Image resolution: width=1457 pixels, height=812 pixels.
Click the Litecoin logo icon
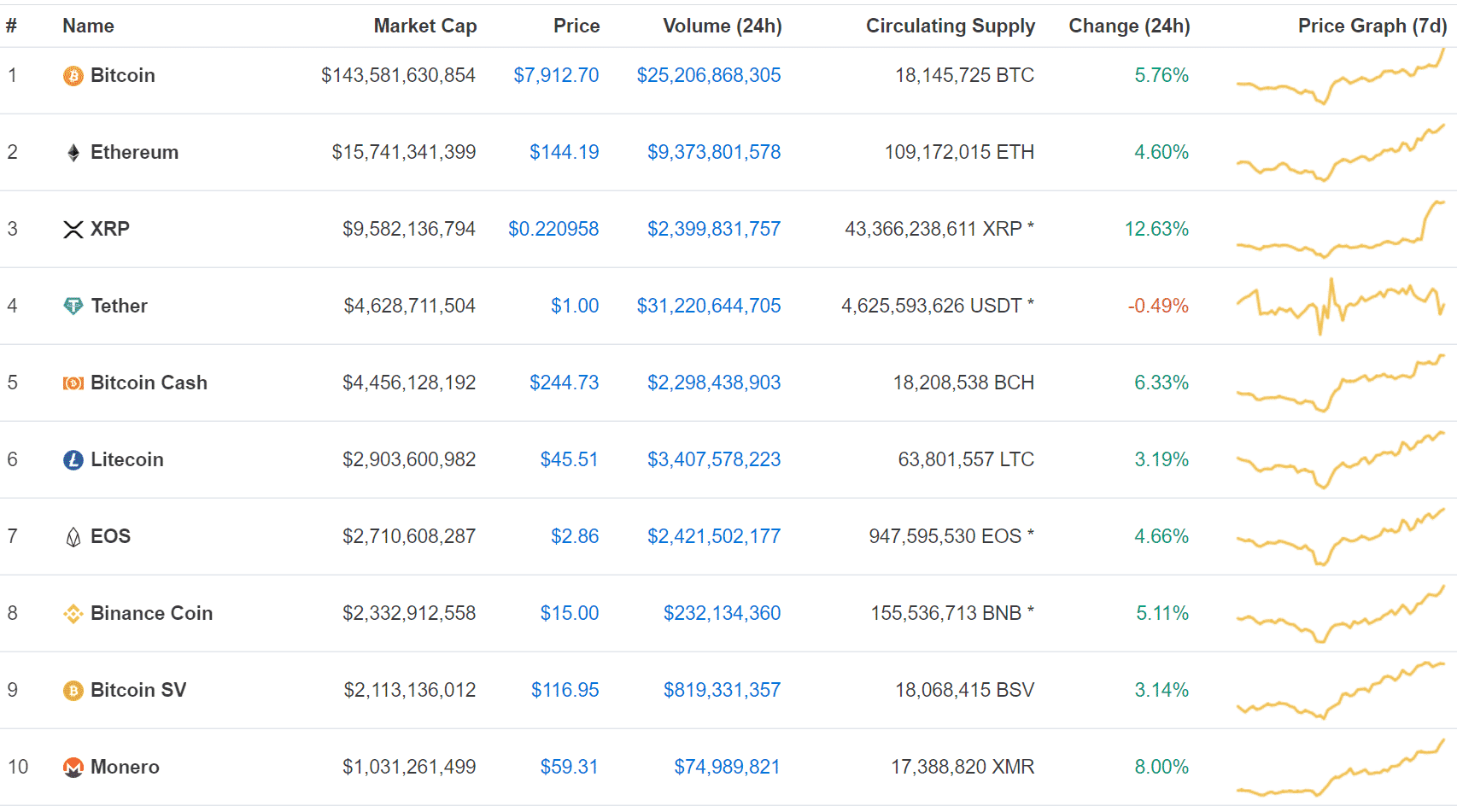coord(73,460)
